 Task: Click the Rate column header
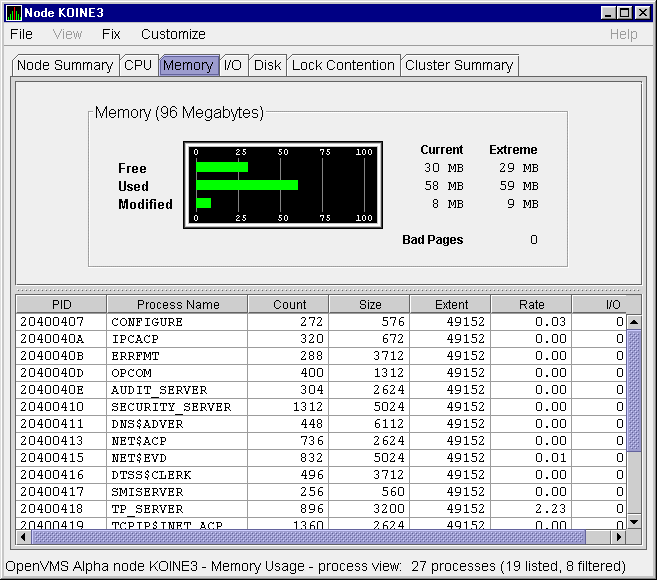tap(532, 304)
